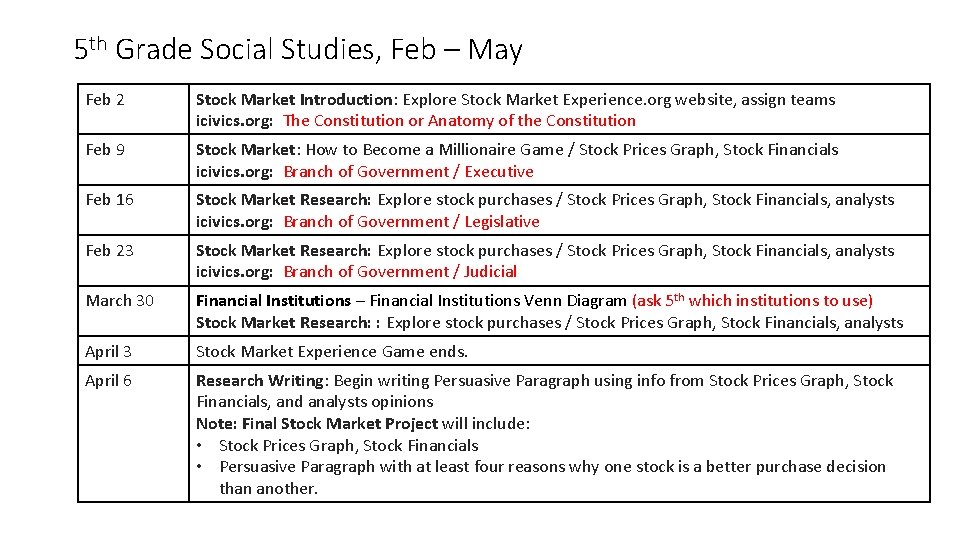This screenshot has height=540, width=960.
Task: Click the 'Research Writing' bold heading
Action: (260, 381)
